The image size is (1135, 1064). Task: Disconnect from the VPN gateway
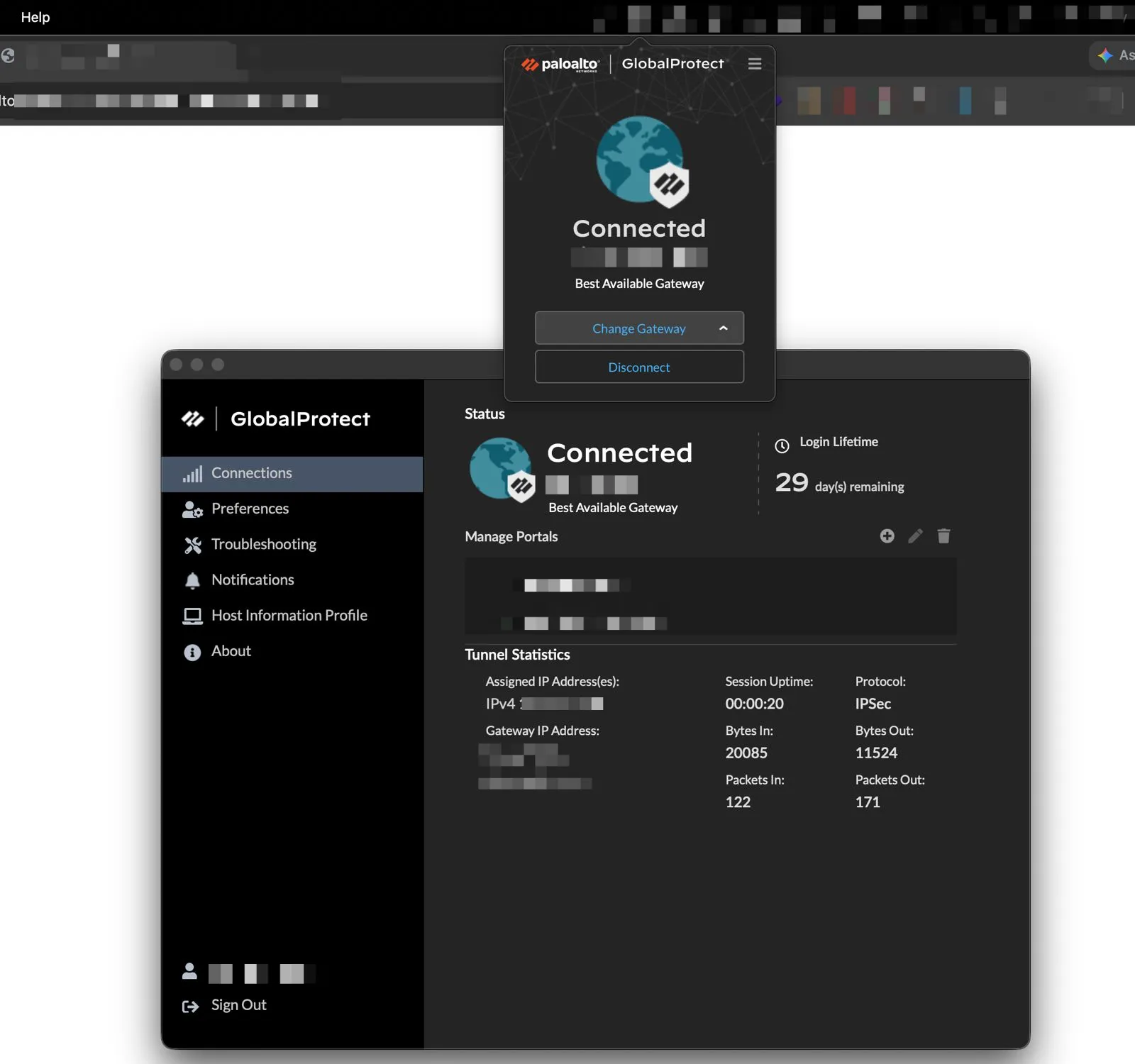(639, 367)
